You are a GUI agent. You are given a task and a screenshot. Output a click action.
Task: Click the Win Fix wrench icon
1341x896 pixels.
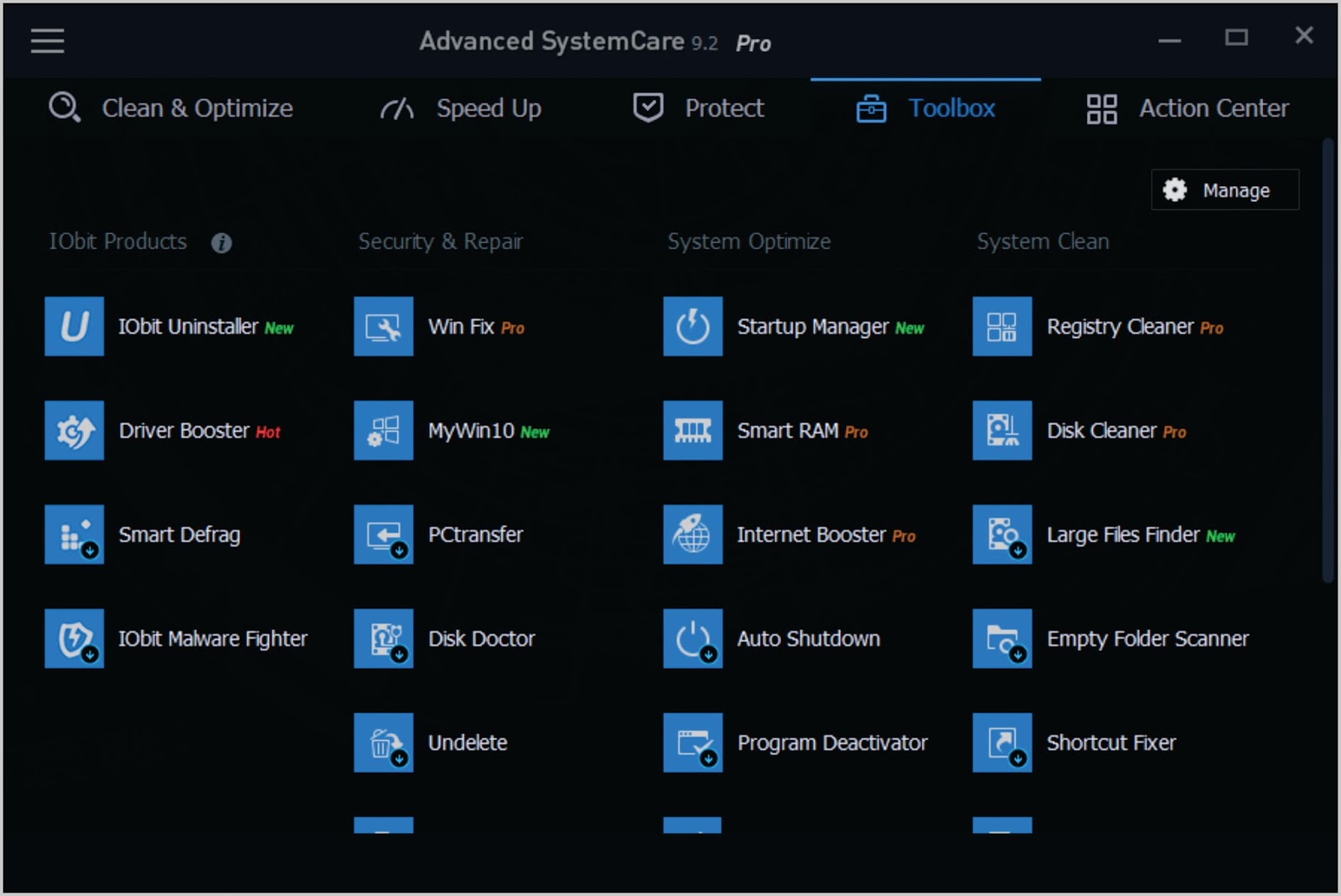[x=383, y=326]
